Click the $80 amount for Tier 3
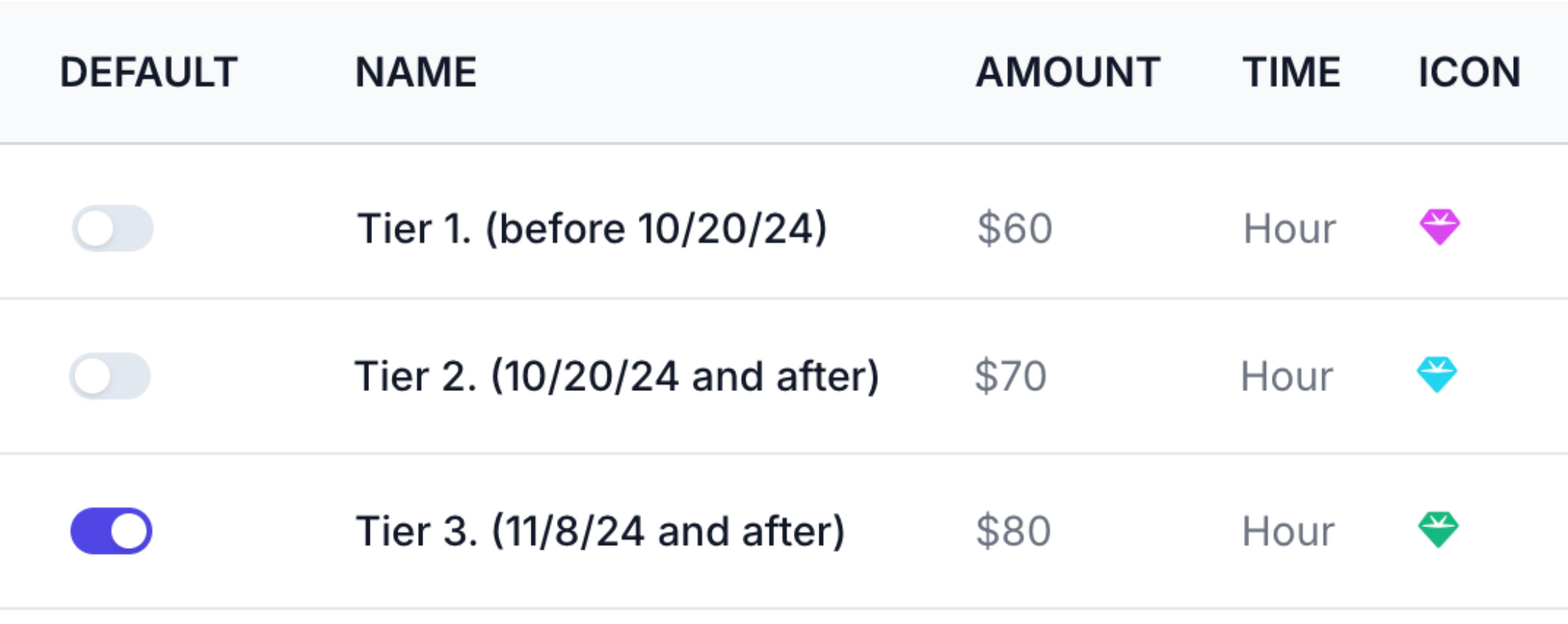Viewport: 1568px width, 624px height. [1013, 531]
